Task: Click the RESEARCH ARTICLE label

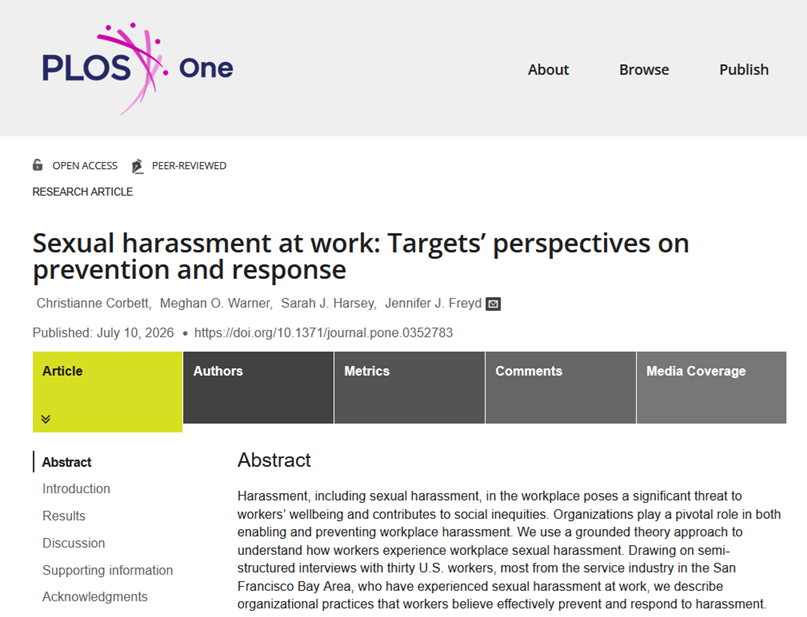Action: pos(82,192)
